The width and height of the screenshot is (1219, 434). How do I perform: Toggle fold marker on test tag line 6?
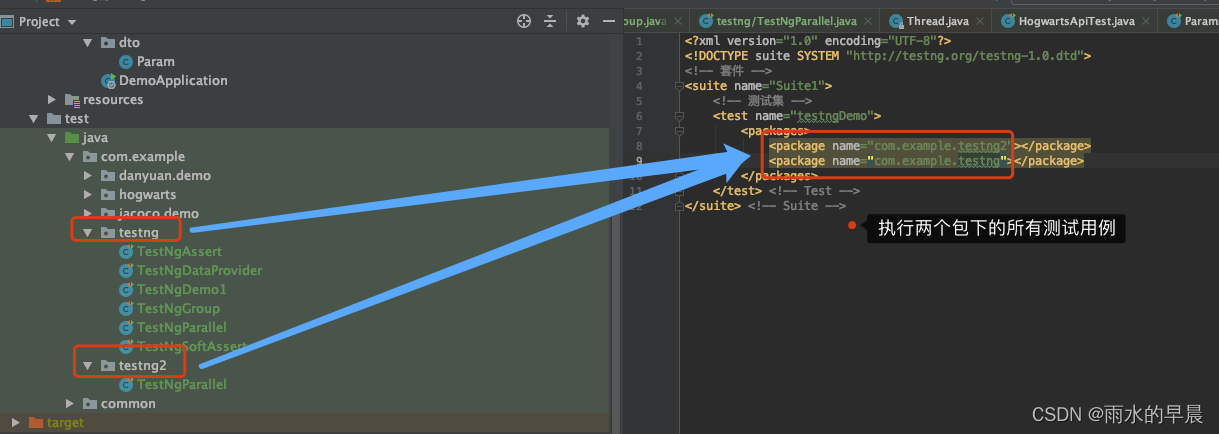click(677, 116)
